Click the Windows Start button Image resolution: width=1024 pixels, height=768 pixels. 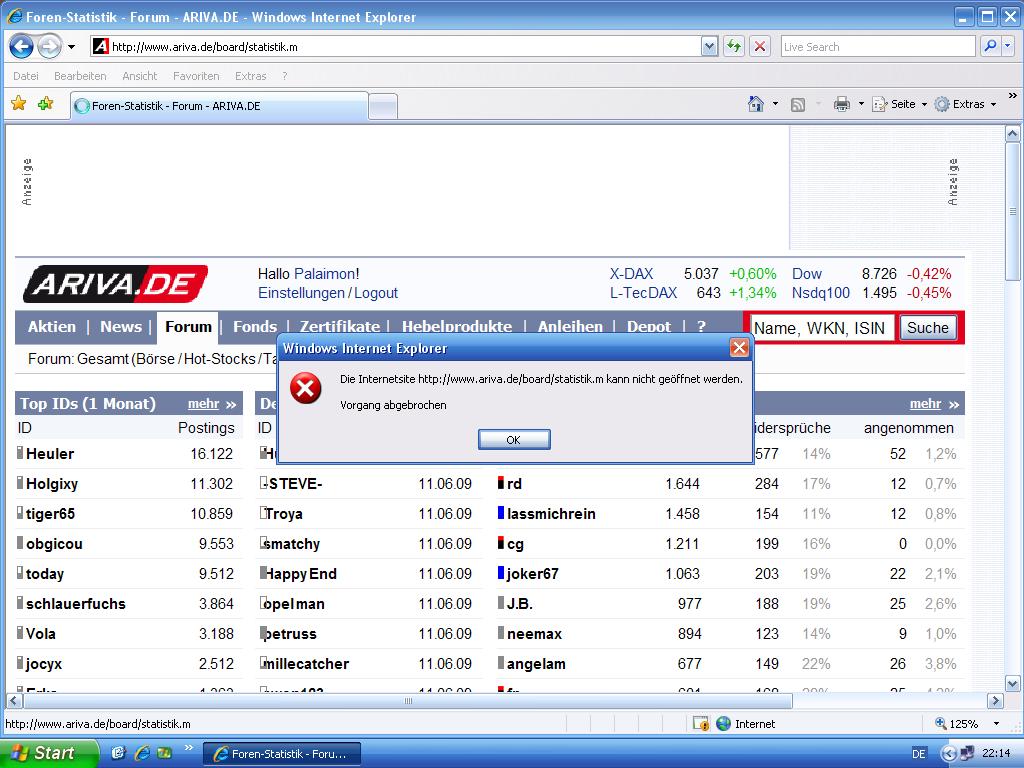coord(48,753)
